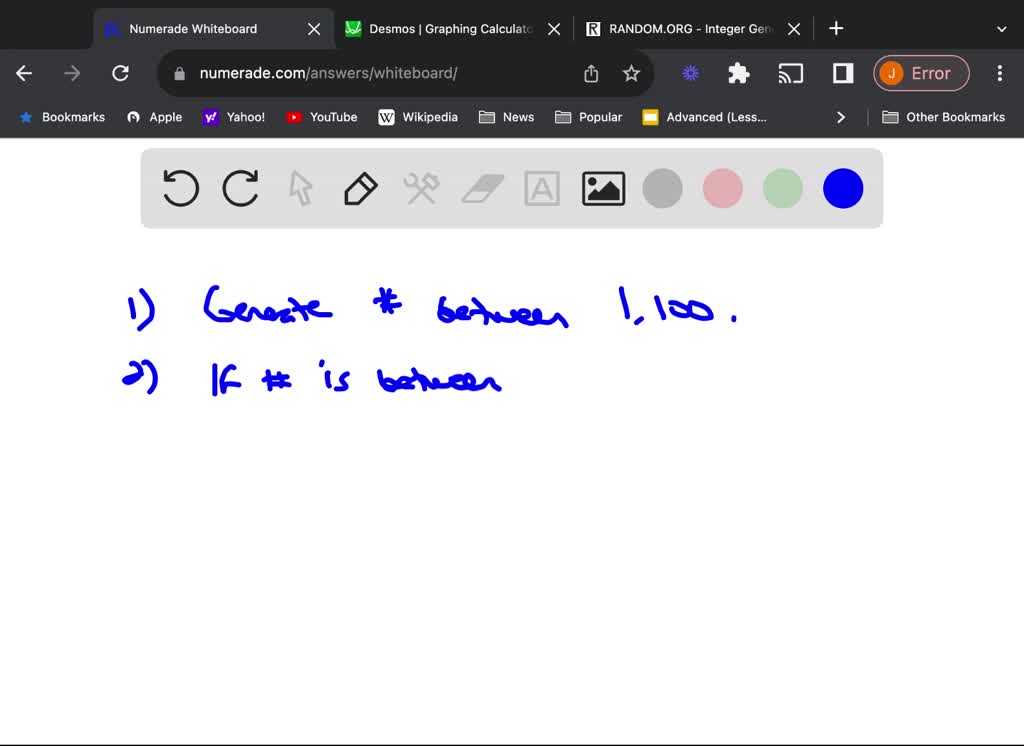Select the Pen drawing tool
Viewport: 1024px width, 746px height.
pyautogui.click(x=361, y=188)
